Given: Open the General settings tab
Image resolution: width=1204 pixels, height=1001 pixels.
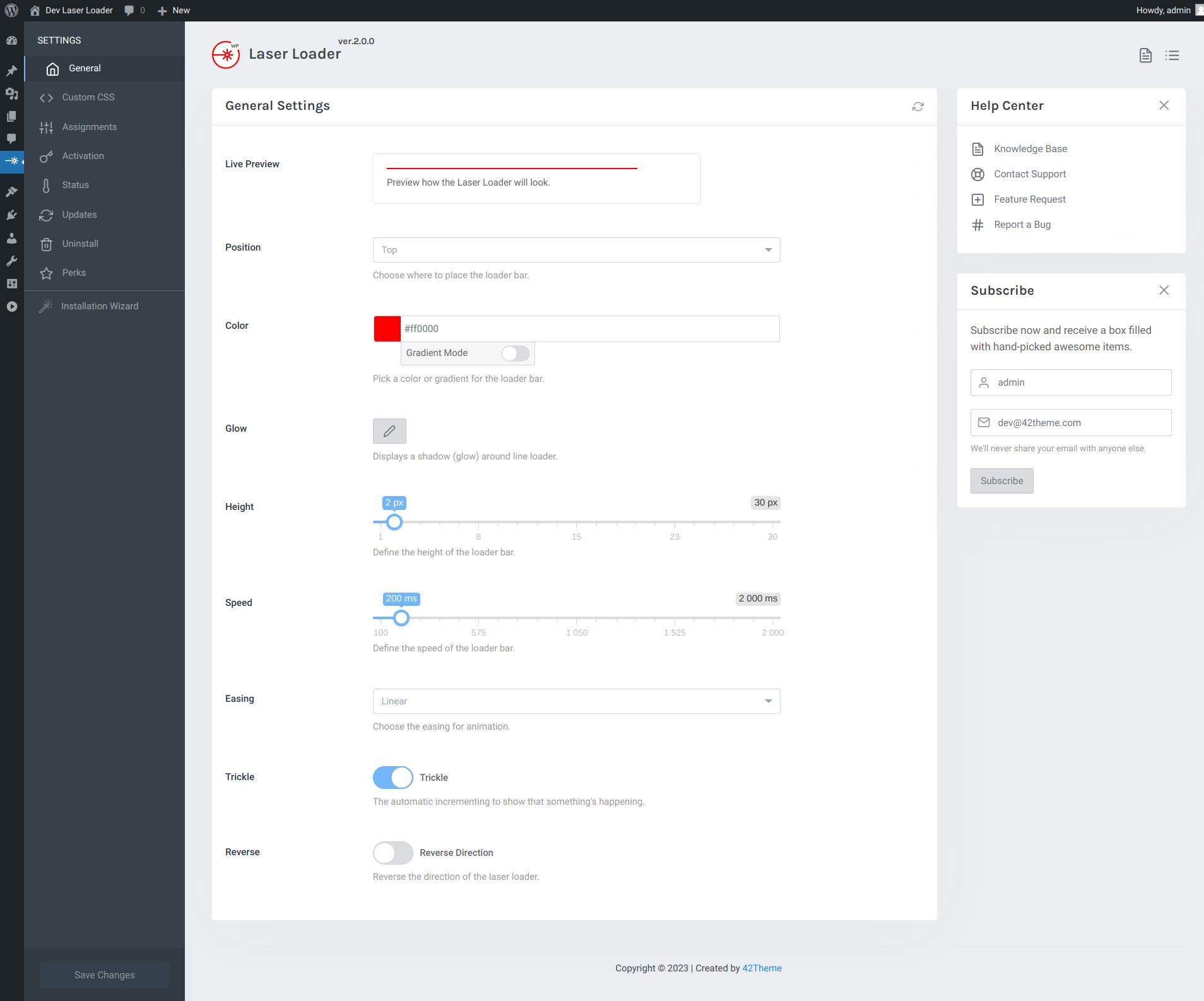Looking at the screenshot, I should point(105,68).
